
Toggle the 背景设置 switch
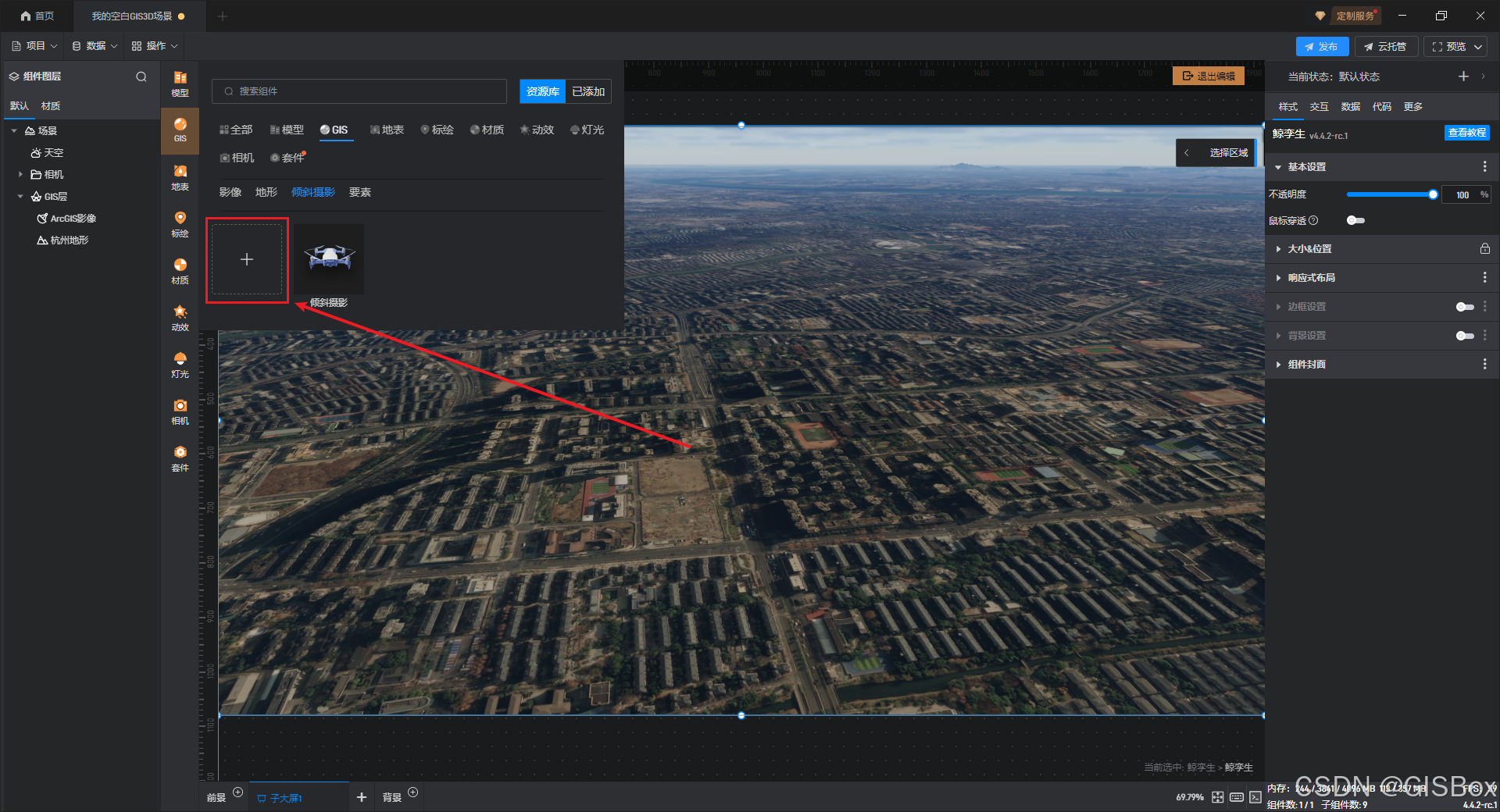tap(1465, 336)
